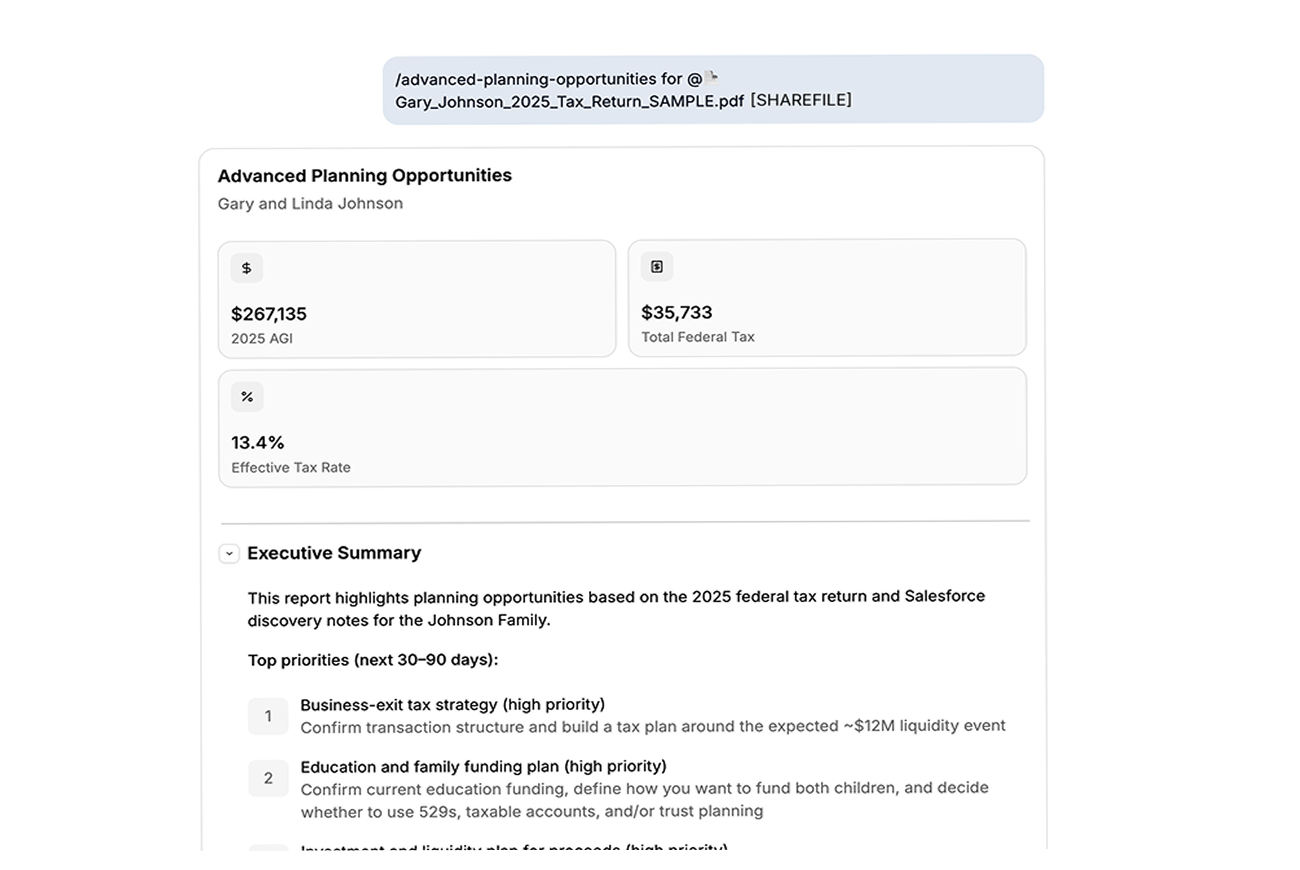Click the Top priorities next 30–90 days label
This screenshot has height=870, width=1300.
(373, 660)
